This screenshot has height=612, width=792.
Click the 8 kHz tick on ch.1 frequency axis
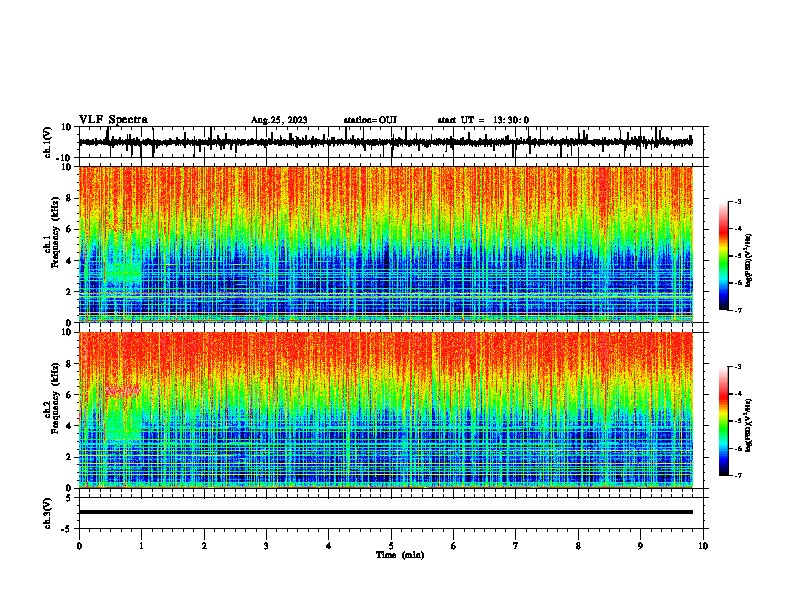pyautogui.click(x=69, y=198)
